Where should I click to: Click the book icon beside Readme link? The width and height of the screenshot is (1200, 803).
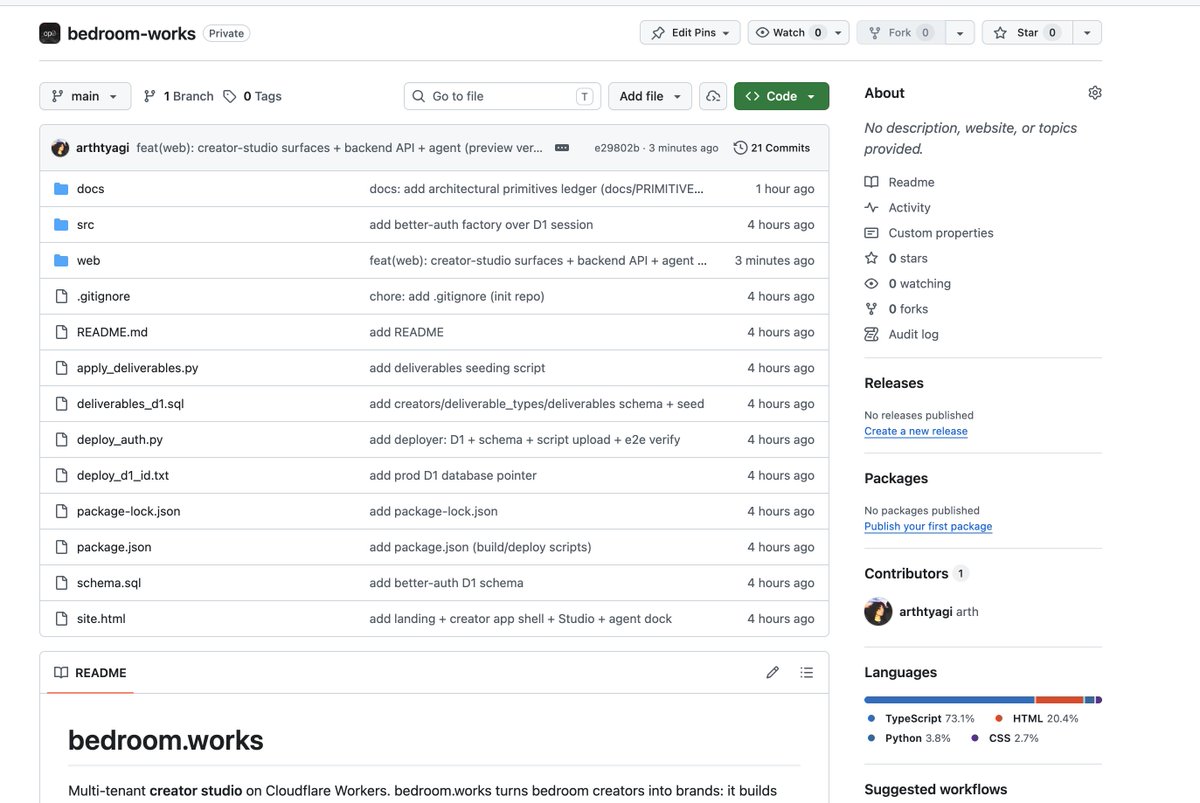pyautogui.click(x=871, y=182)
